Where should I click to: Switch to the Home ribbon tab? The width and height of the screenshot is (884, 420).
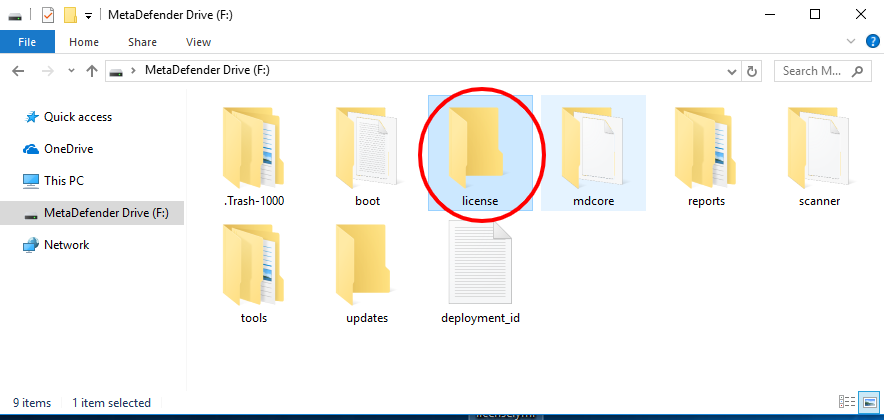click(x=84, y=42)
